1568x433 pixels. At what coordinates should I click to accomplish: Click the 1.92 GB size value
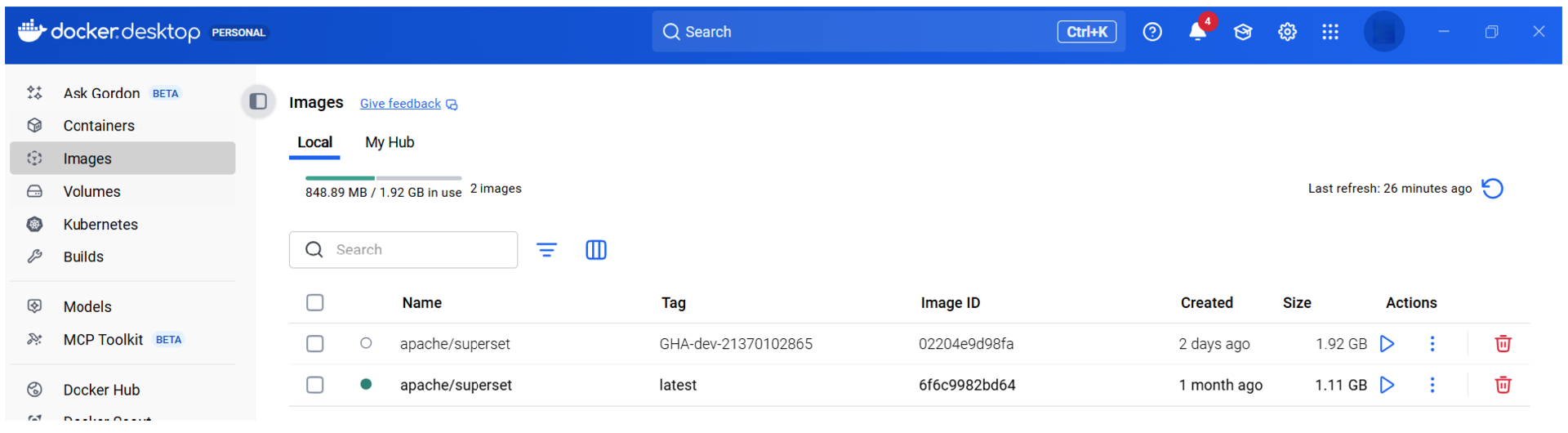coord(1341,344)
